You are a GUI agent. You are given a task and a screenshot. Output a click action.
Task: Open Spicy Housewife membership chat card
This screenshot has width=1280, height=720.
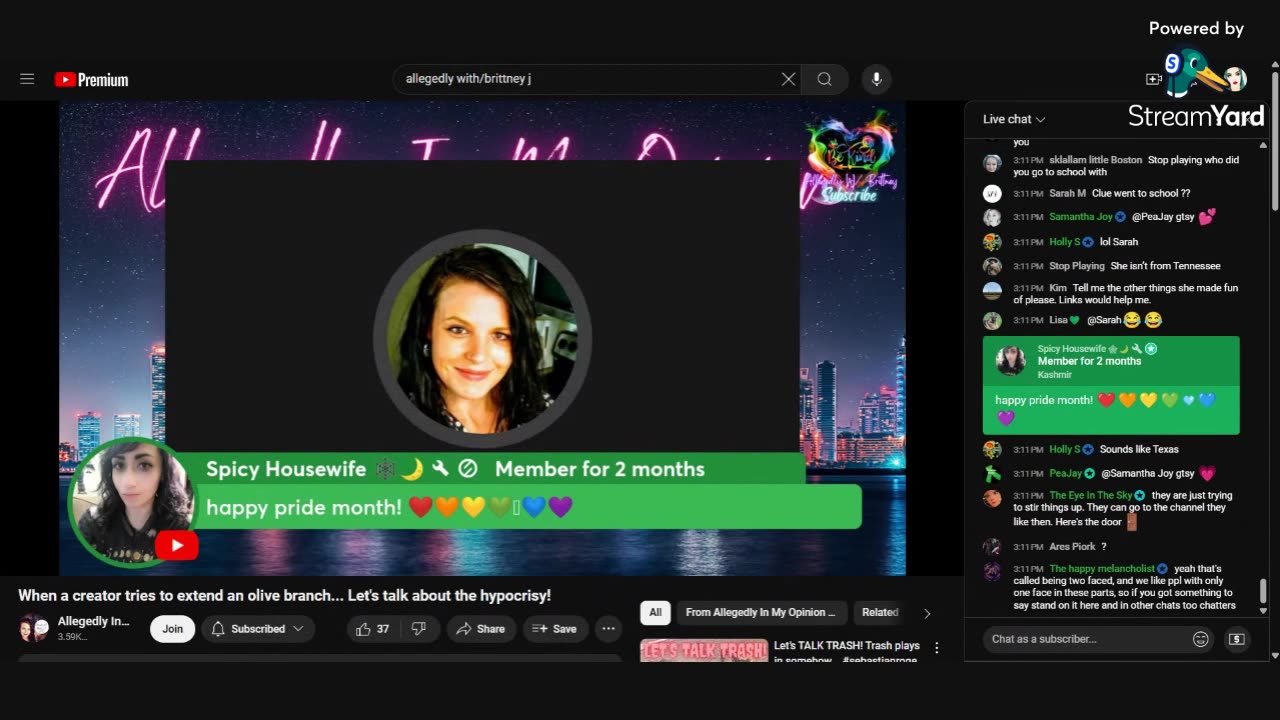pyautogui.click(x=1111, y=385)
